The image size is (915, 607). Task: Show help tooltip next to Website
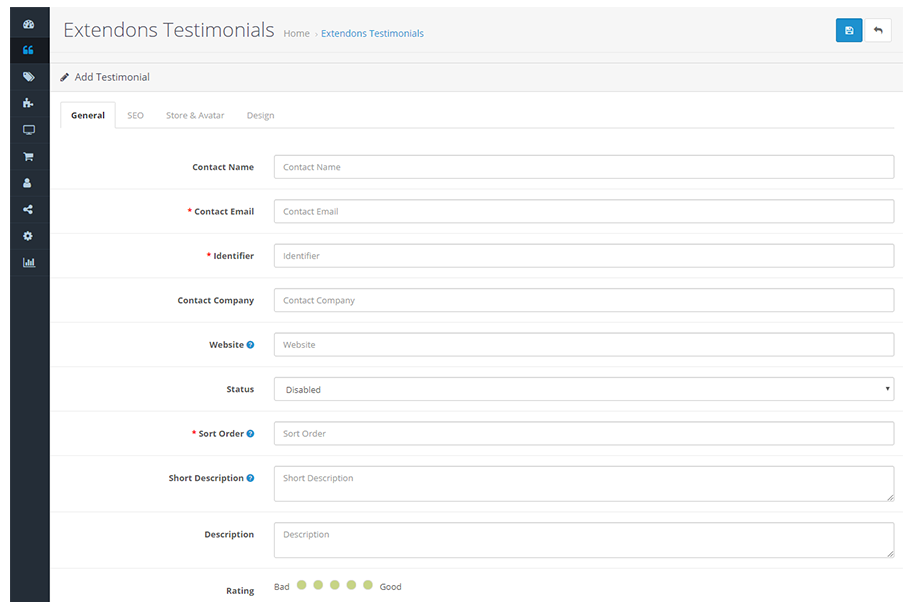point(250,345)
